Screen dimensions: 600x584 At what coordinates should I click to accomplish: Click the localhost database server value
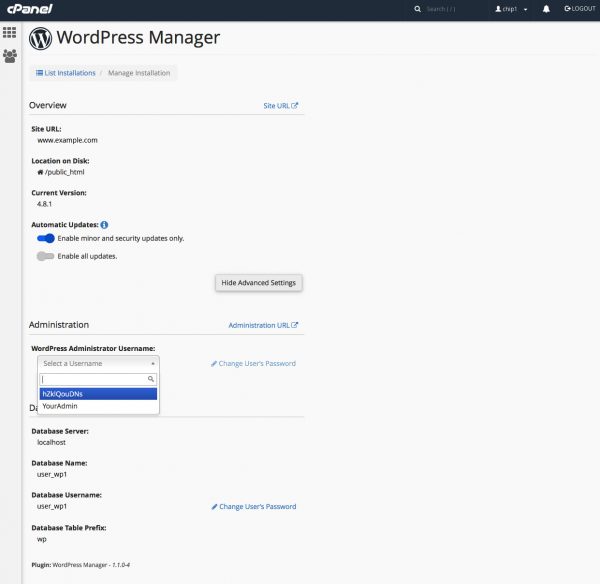coord(51,442)
